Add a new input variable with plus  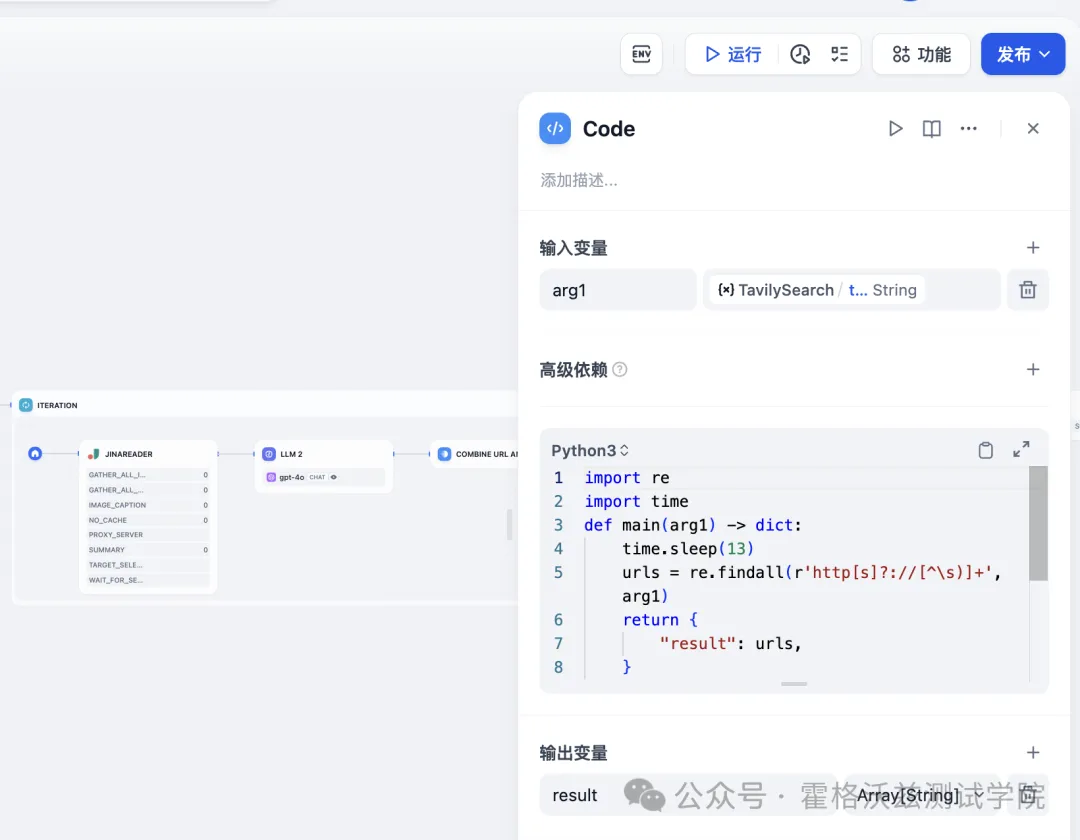pos(1032,247)
